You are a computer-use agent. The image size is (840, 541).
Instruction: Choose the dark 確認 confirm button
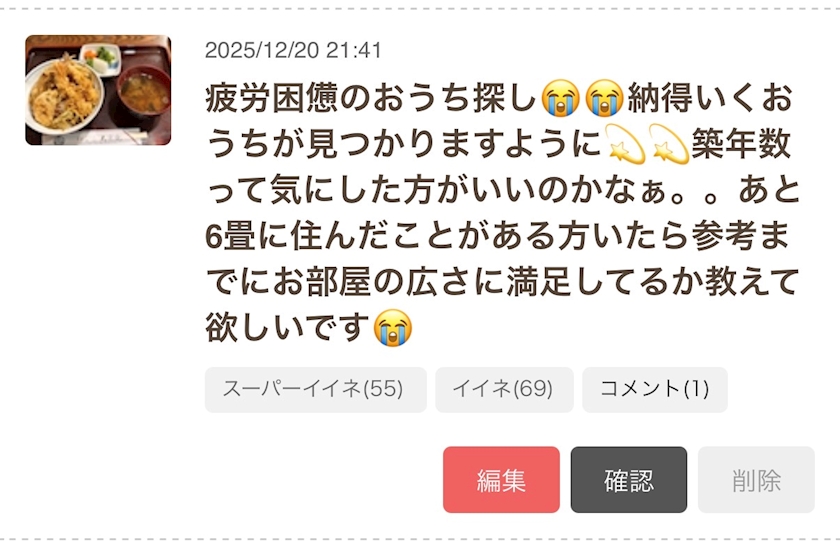[628, 479]
